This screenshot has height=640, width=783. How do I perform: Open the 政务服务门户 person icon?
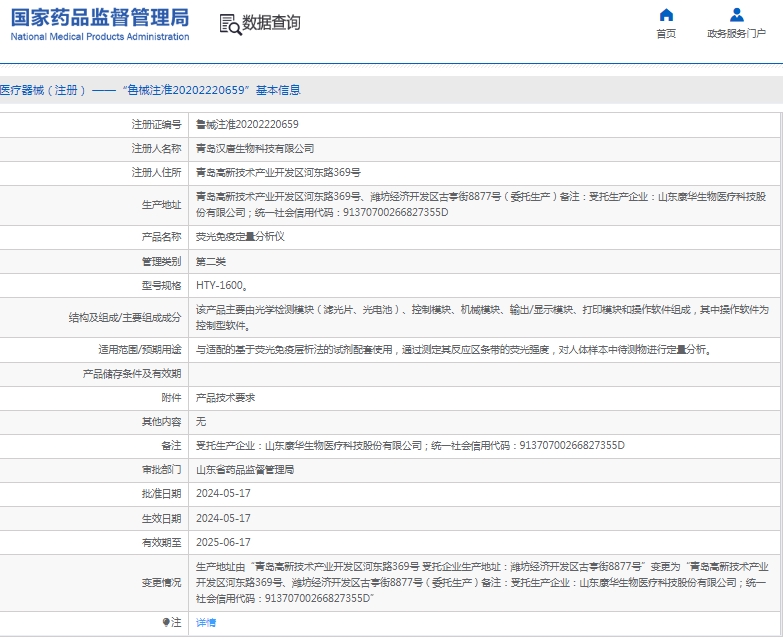click(x=737, y=15)
